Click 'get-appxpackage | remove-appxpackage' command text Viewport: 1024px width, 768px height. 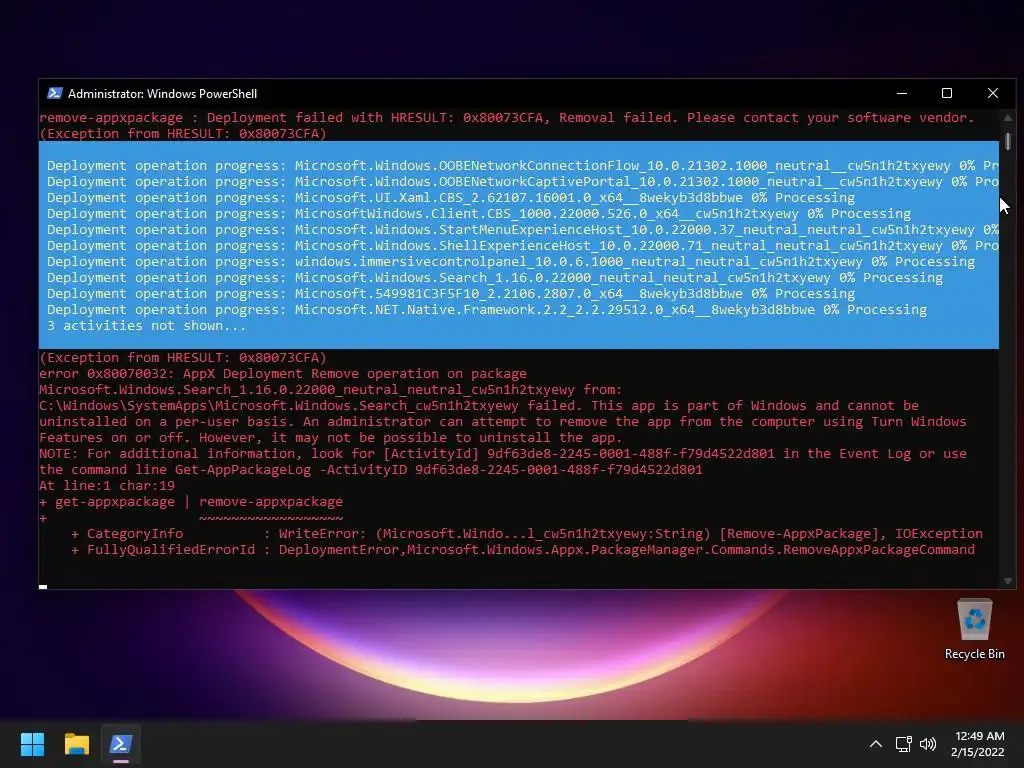[x=199, y=502]
